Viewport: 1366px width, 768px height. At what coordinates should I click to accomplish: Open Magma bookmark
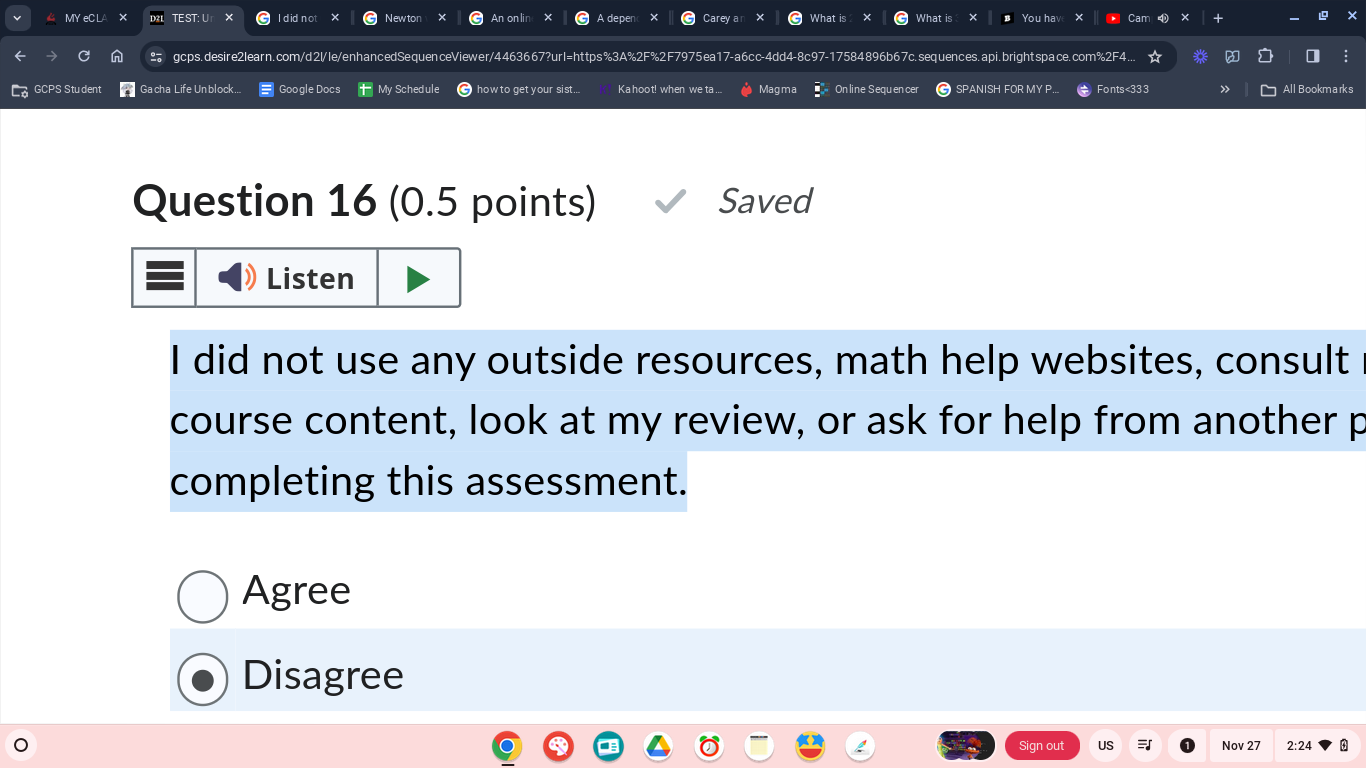tap(768, 90)
